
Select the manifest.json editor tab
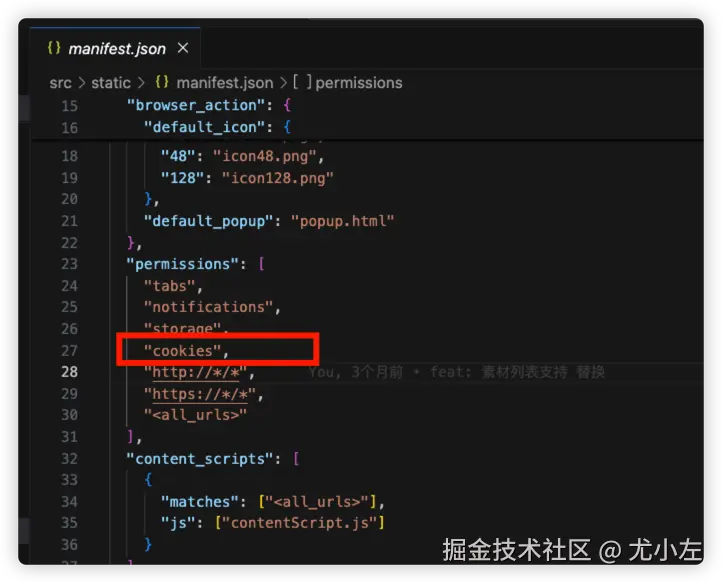coord(116,48)
